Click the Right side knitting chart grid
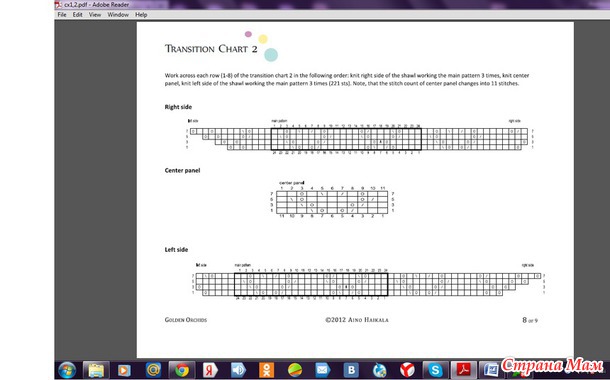The width and height of the screenshot is (610, 380). coord(359,139)
